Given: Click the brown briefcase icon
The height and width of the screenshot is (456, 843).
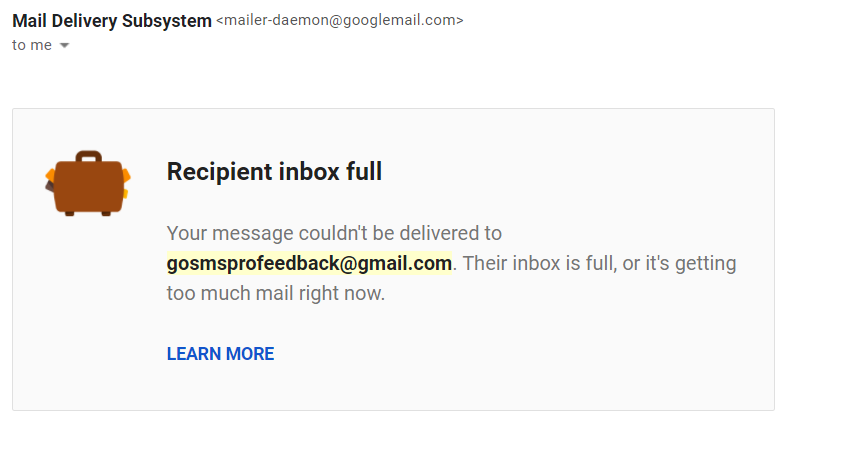Looking at the screenshot, I should pos(87,186).
